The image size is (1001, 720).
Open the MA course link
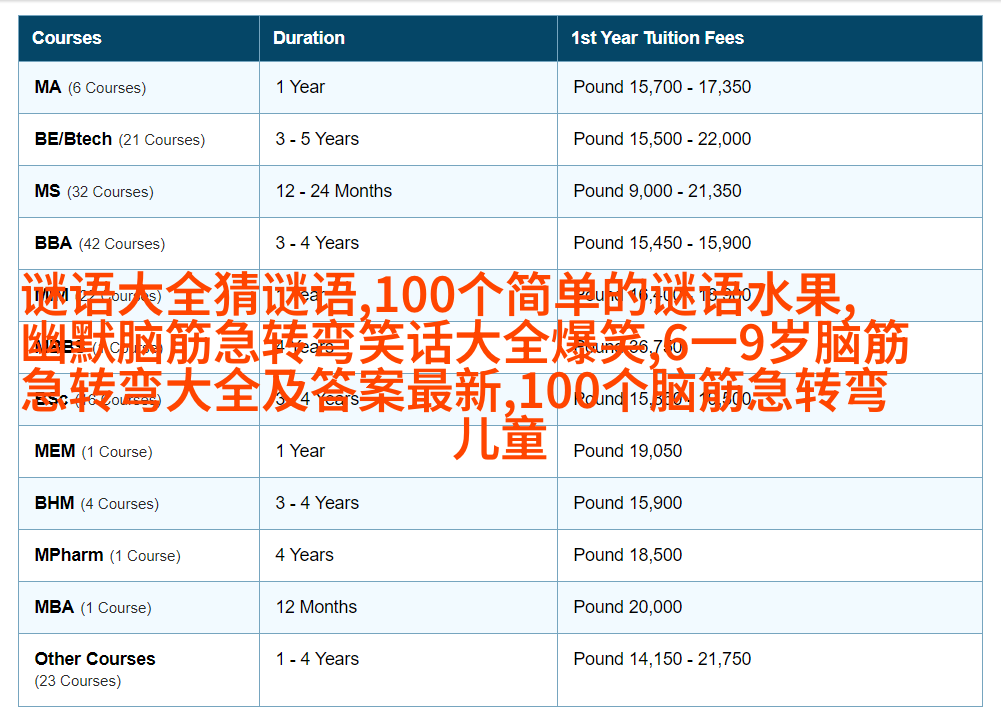tap(48, 87)
